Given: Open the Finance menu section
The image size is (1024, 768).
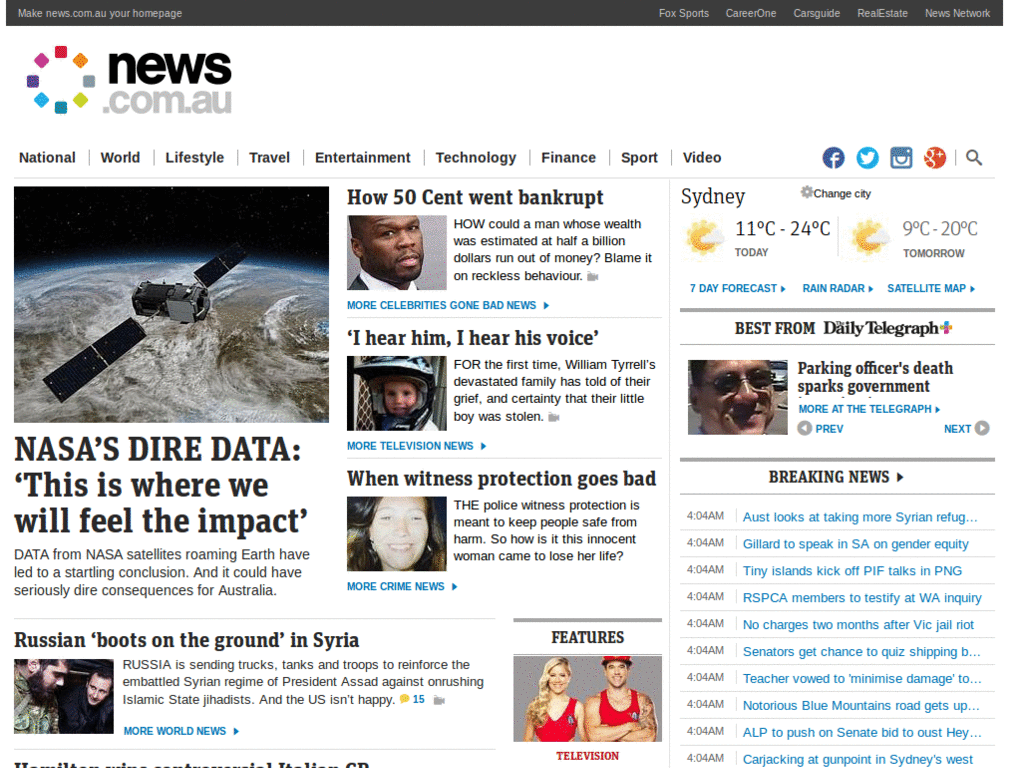Looking at the screenshot, I should pyautogui.click(x=568, y=157).
